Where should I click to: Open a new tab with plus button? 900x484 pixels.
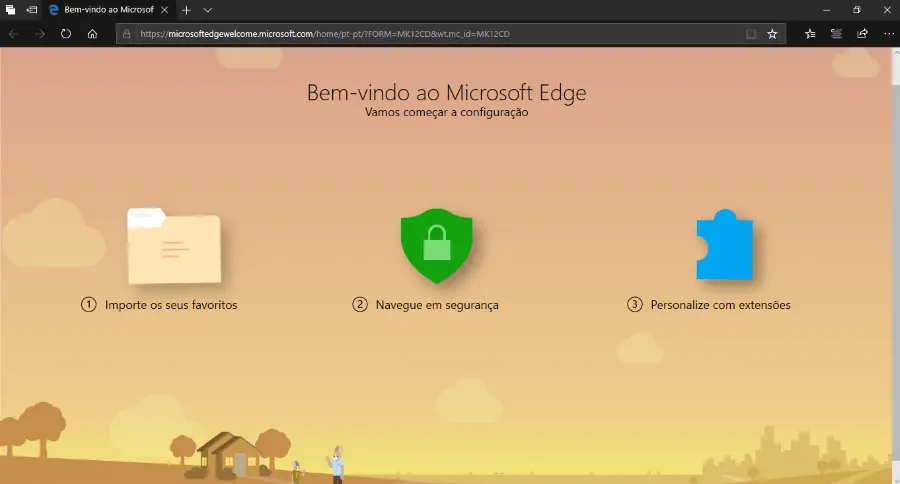tap(186, 10)
